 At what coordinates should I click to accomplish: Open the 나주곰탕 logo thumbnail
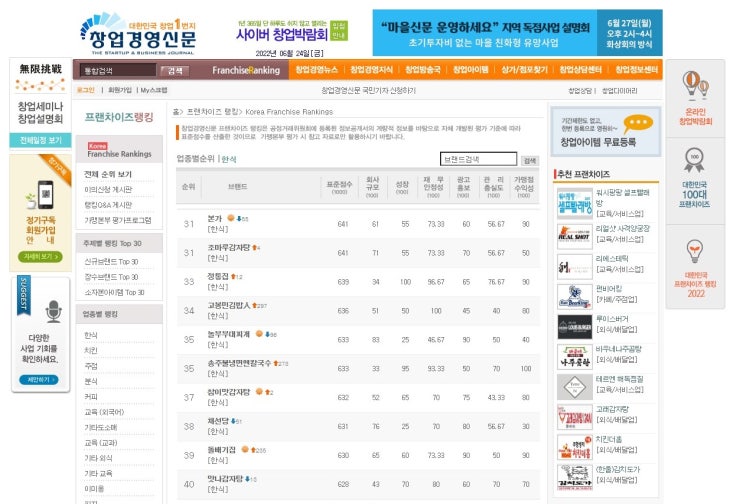point(574,357)
